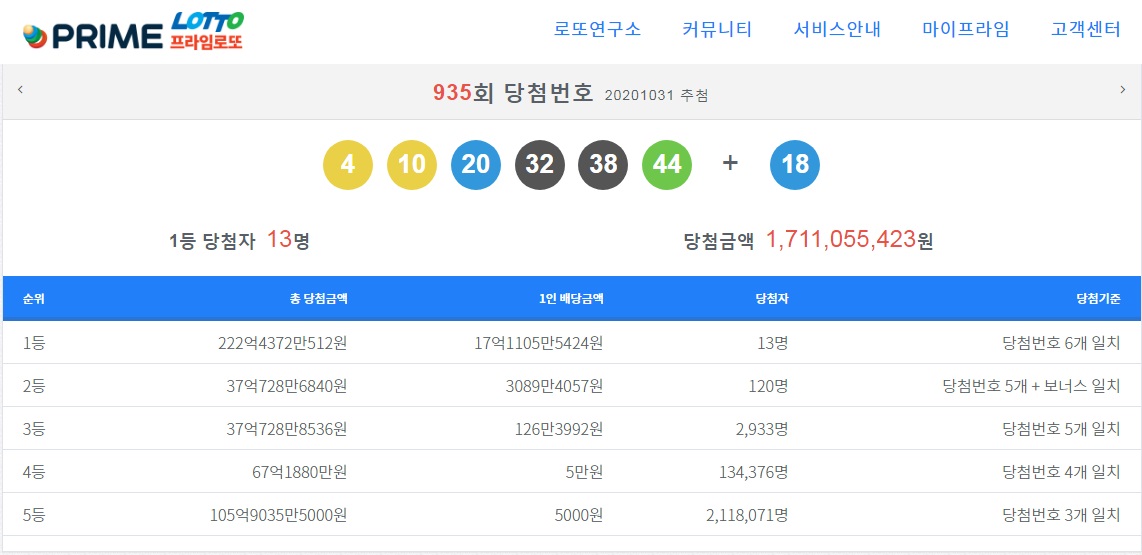Click the yellow ball number 10
This screenshot has height=555, width=1142.
tap(412, 165)
